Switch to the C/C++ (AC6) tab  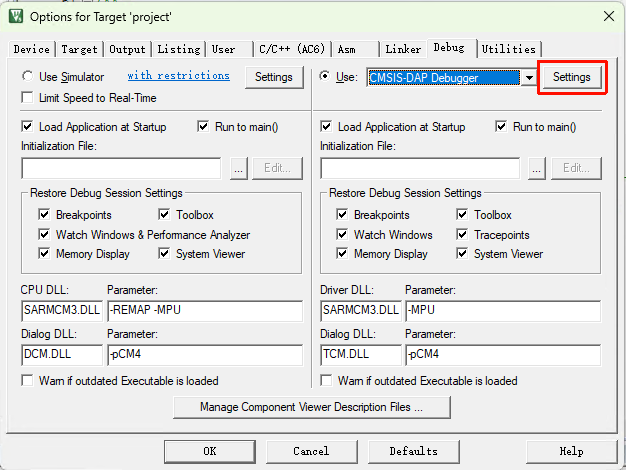click(291, 49)
